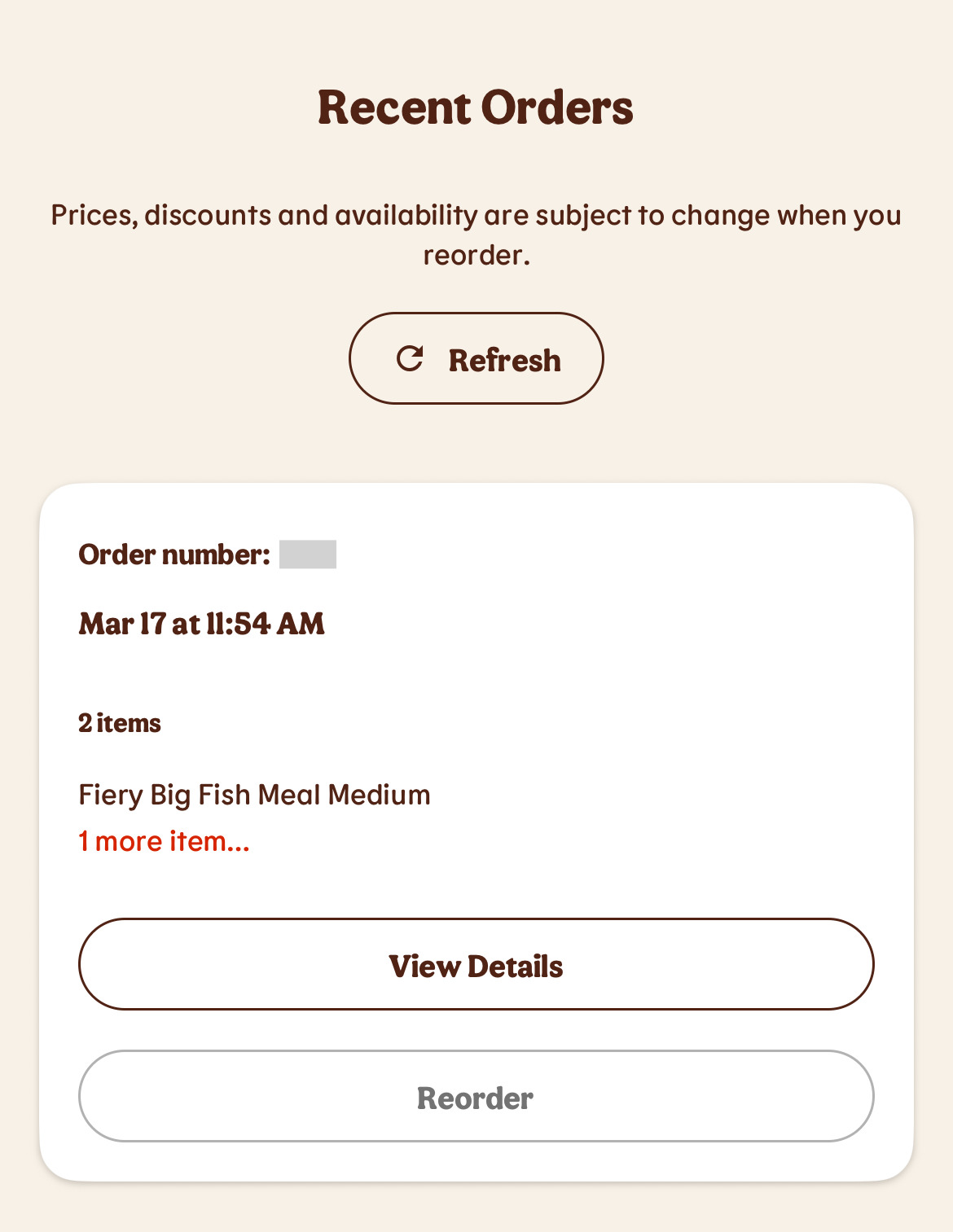Click the 'Reorder' text in the disabled button
The width and height of the screenshot is (953, 1232).
click(476, 1098)
